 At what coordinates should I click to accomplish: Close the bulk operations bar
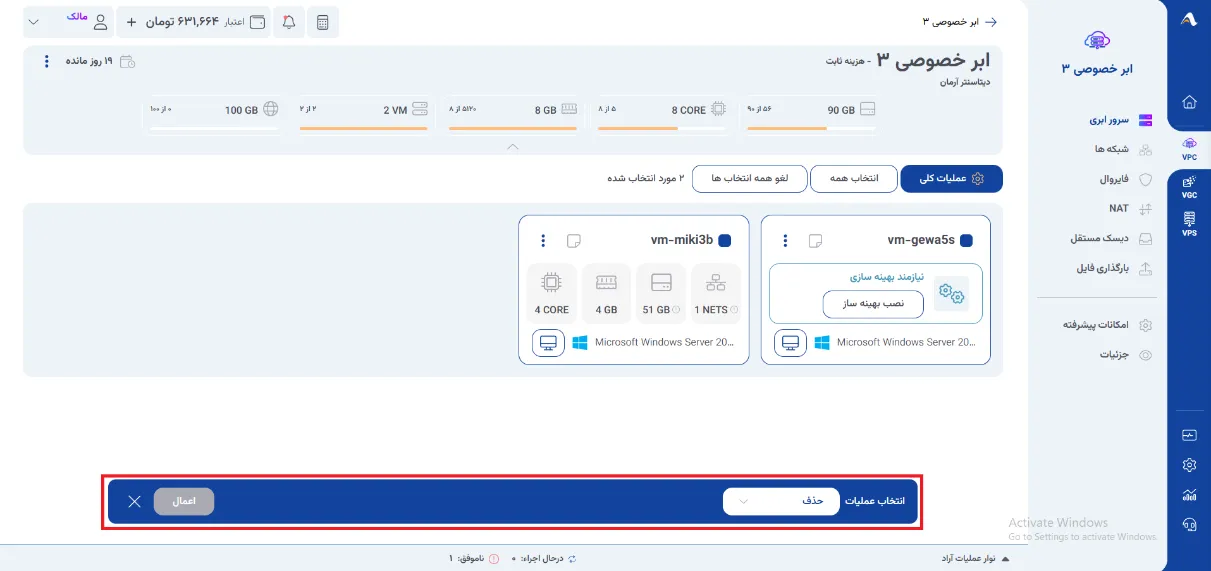click(x=134, y=501)
